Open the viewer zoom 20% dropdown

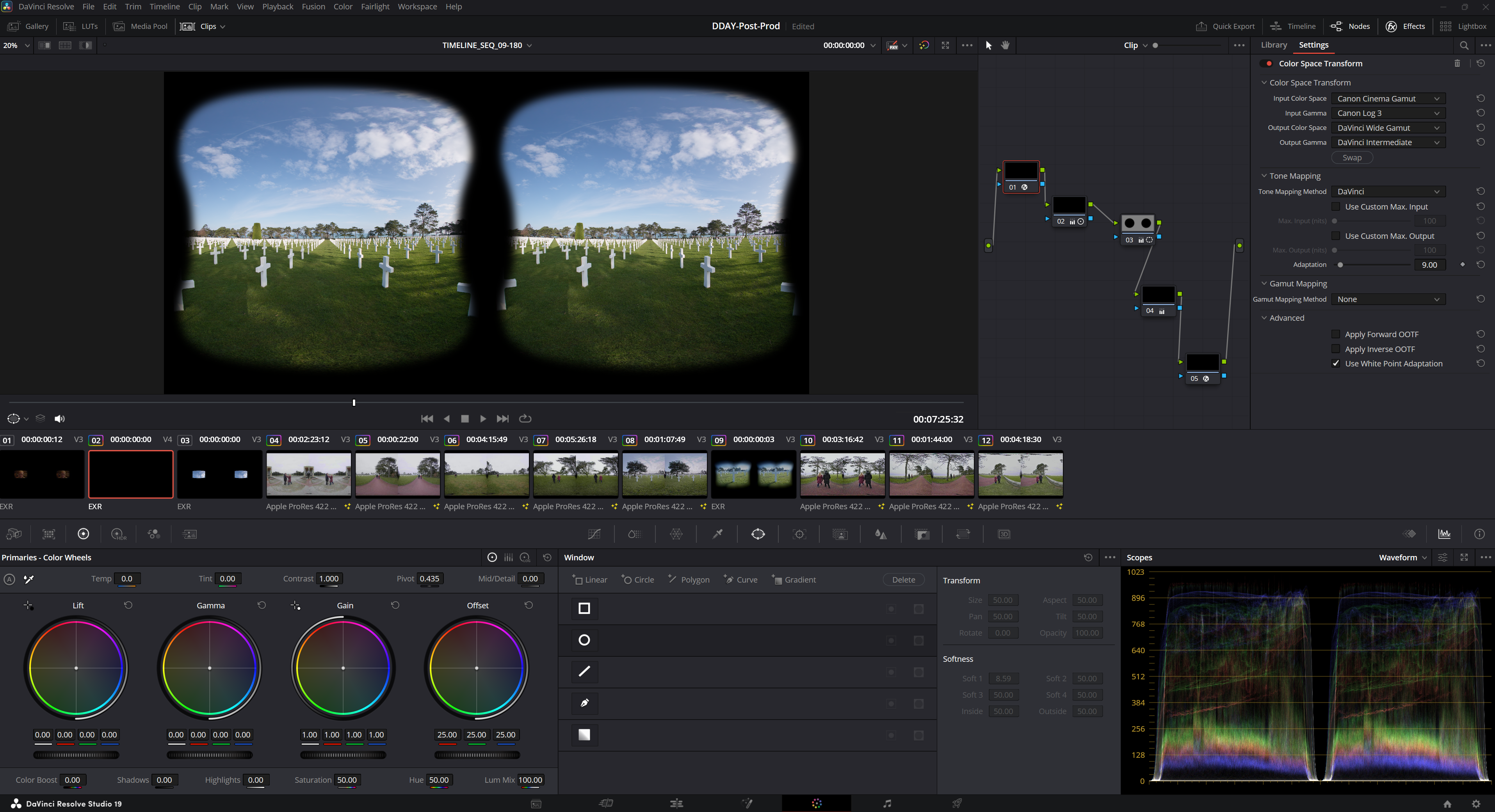(x=16, y=45)
